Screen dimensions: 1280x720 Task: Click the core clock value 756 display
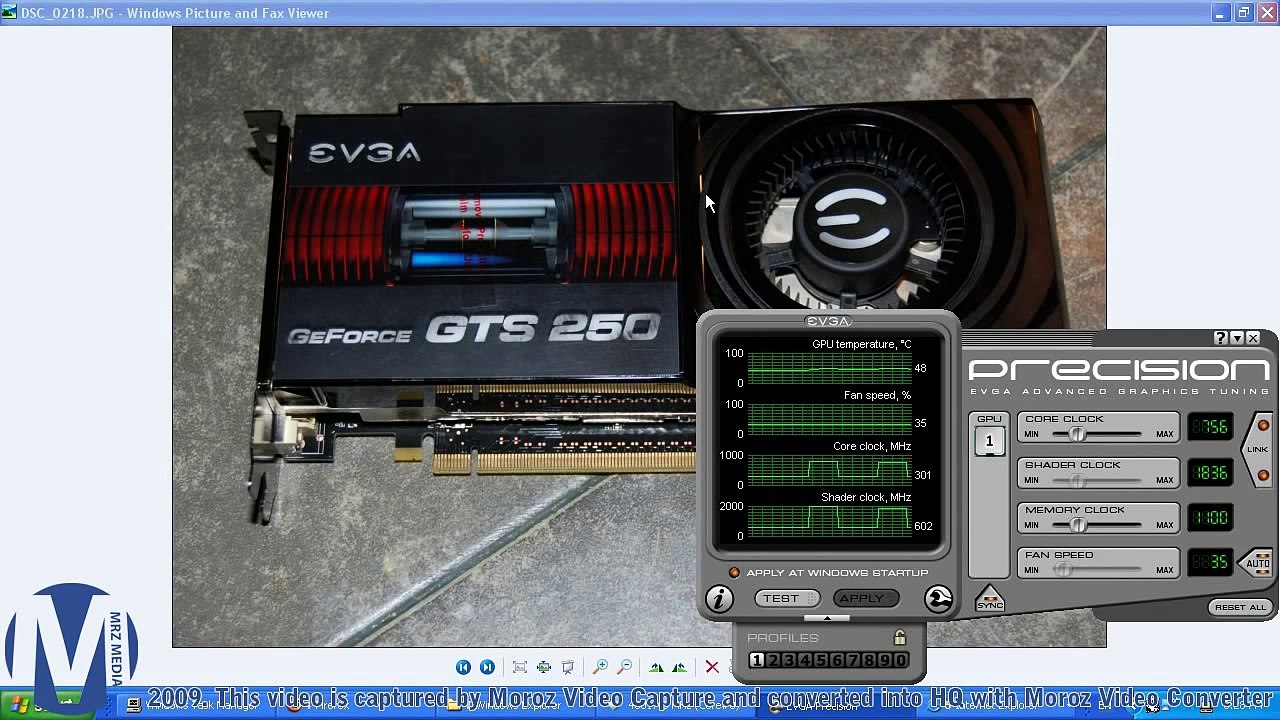[1210, 427]
